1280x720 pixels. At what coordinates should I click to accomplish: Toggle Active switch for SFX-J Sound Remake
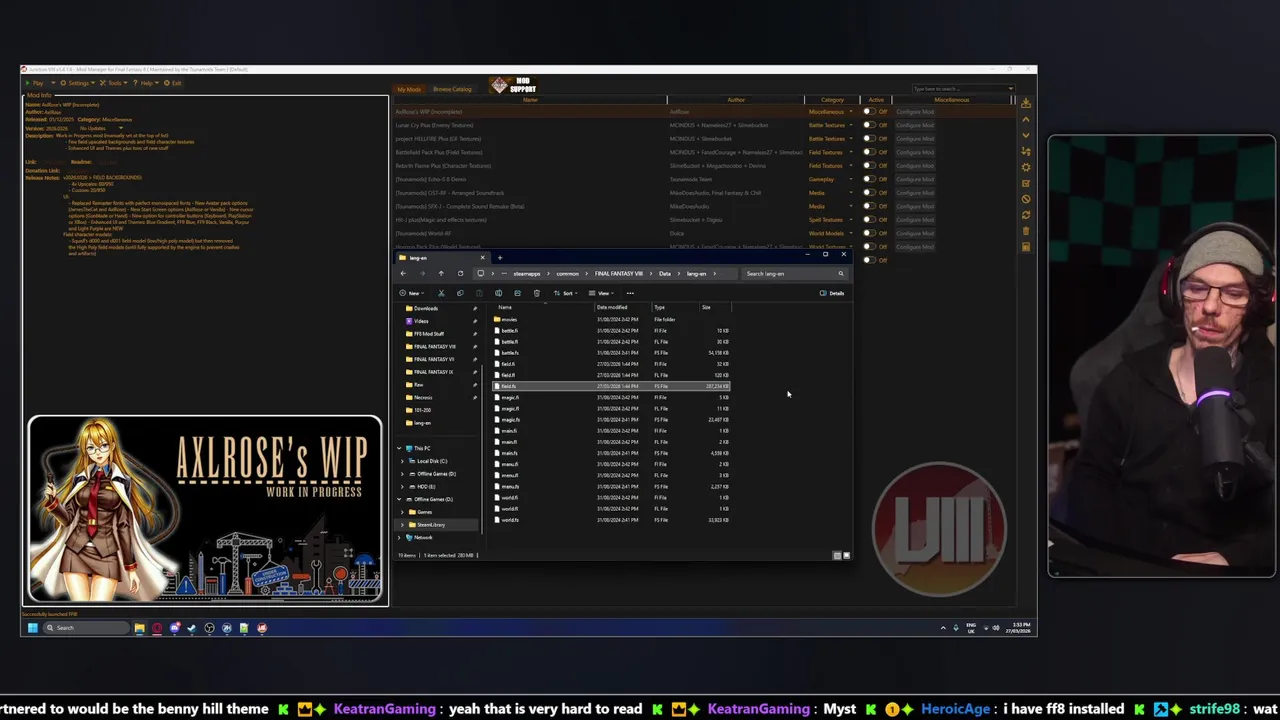pos(868,206)
